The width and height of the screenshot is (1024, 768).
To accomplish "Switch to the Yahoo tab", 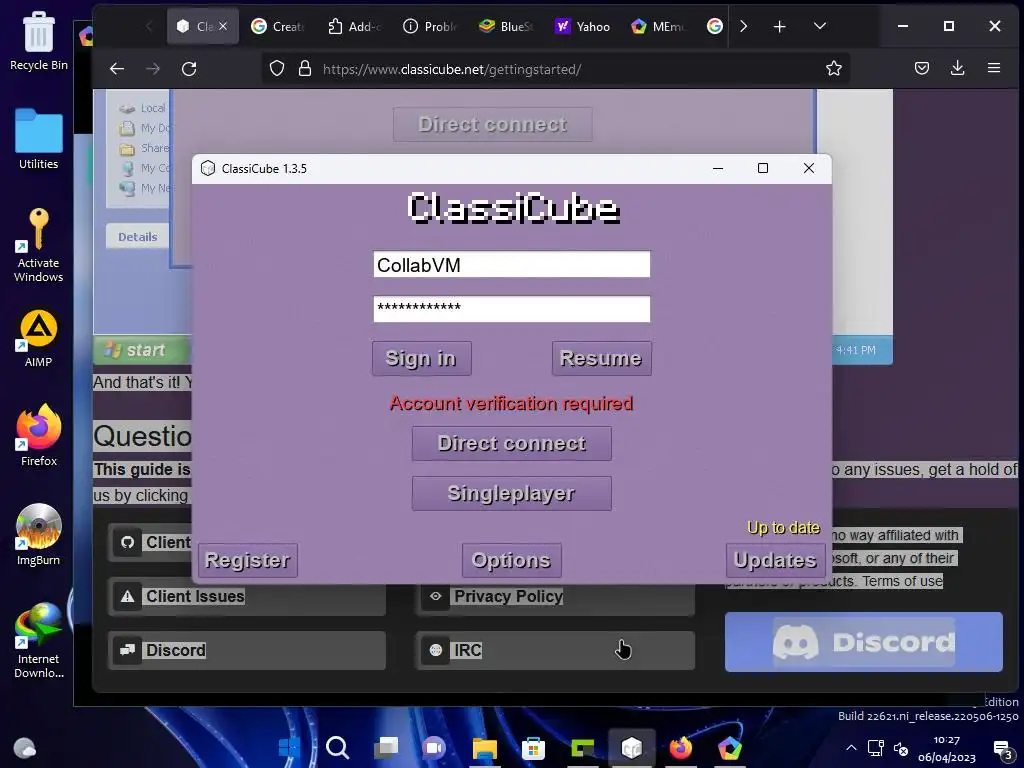I will [x=582, y=27].
